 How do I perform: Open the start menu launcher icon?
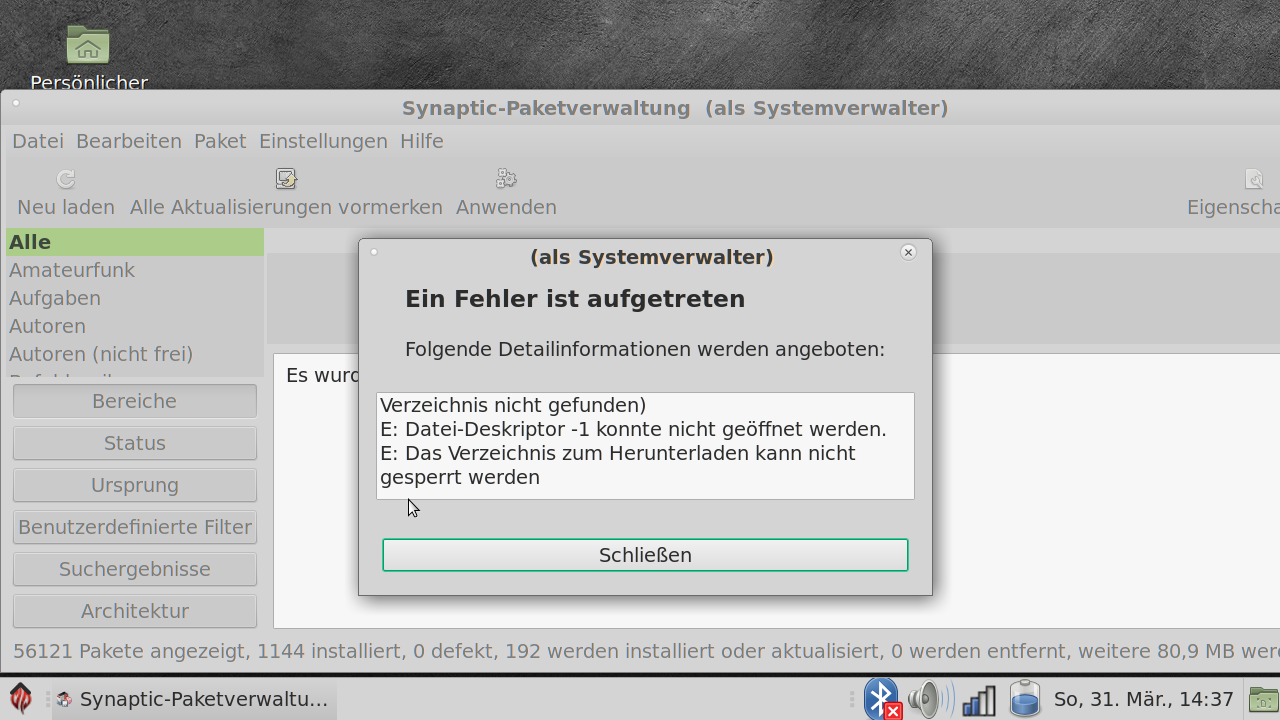[21, 699]
